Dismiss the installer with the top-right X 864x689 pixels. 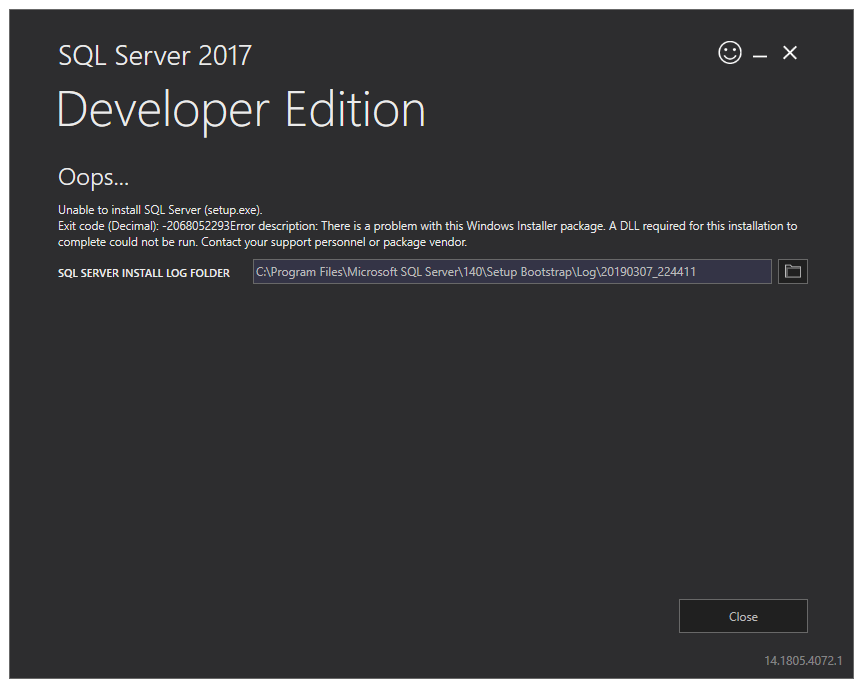coord(790,53)
